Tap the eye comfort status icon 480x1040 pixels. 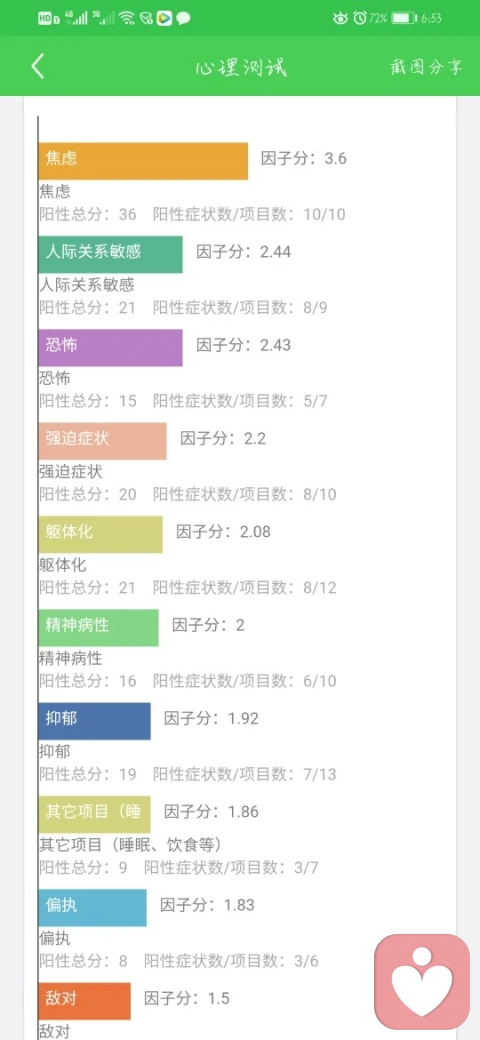coord(340,18)
